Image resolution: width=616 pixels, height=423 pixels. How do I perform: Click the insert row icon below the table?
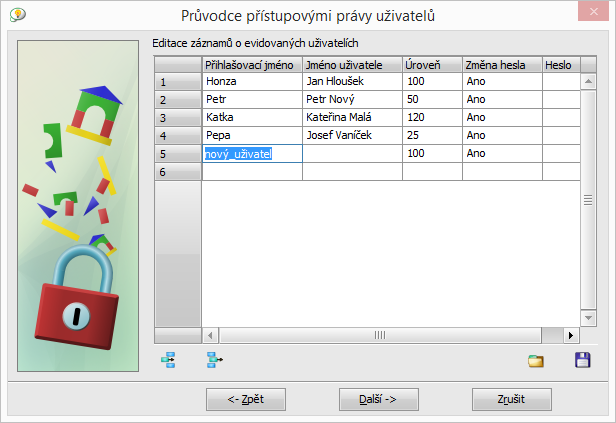click(168, 360)
